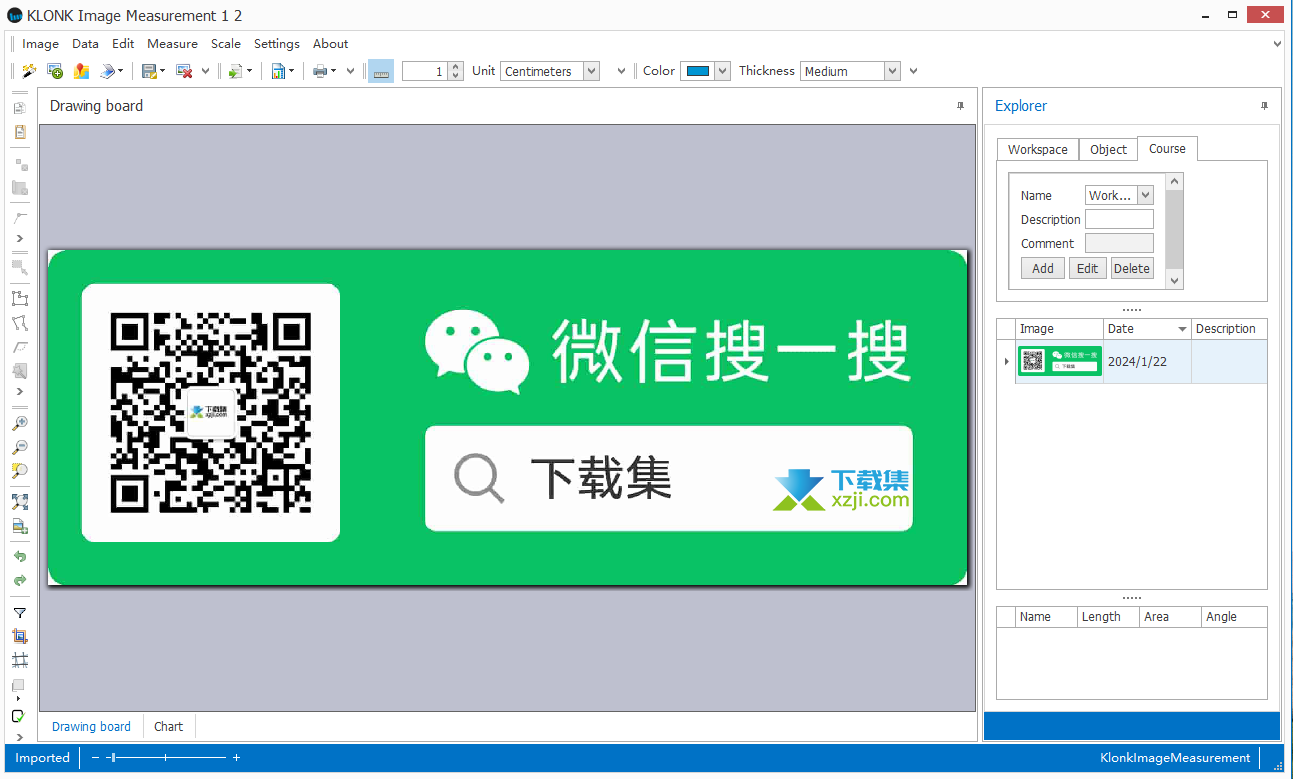Image resolution: width=1293 pixels, height=779 pixels.
Task: Click the Delete button
Action: [x=1132, y=268]
